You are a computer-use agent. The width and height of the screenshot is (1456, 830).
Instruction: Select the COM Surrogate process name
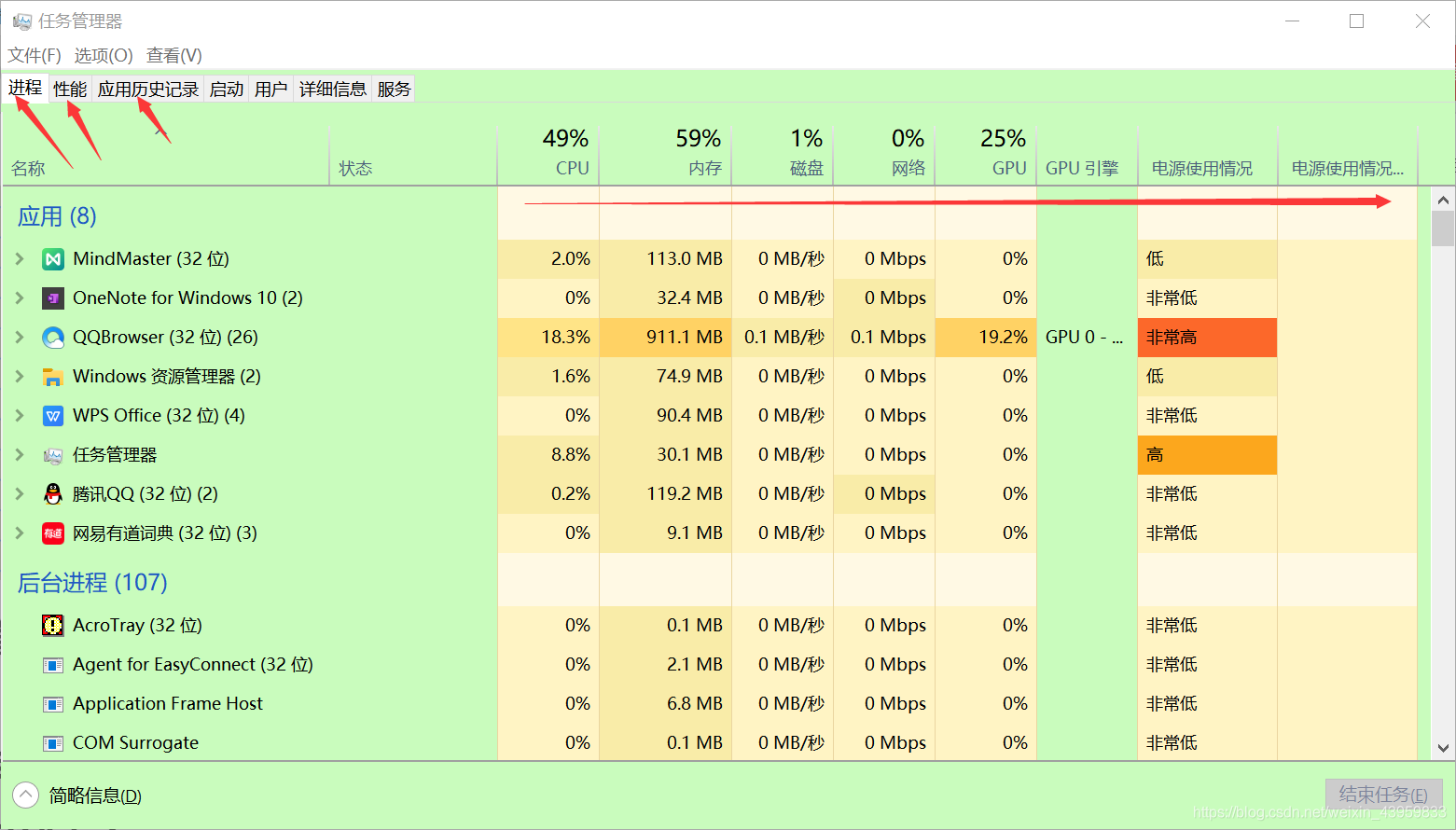pos(136,743)
